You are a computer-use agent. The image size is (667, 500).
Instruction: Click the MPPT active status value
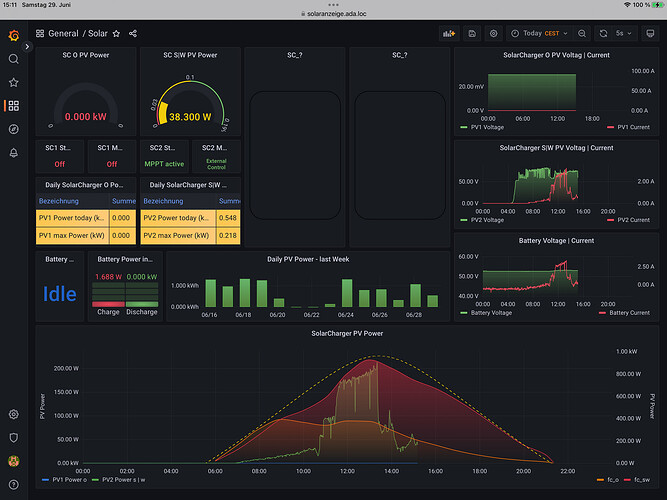coord(164,164)
